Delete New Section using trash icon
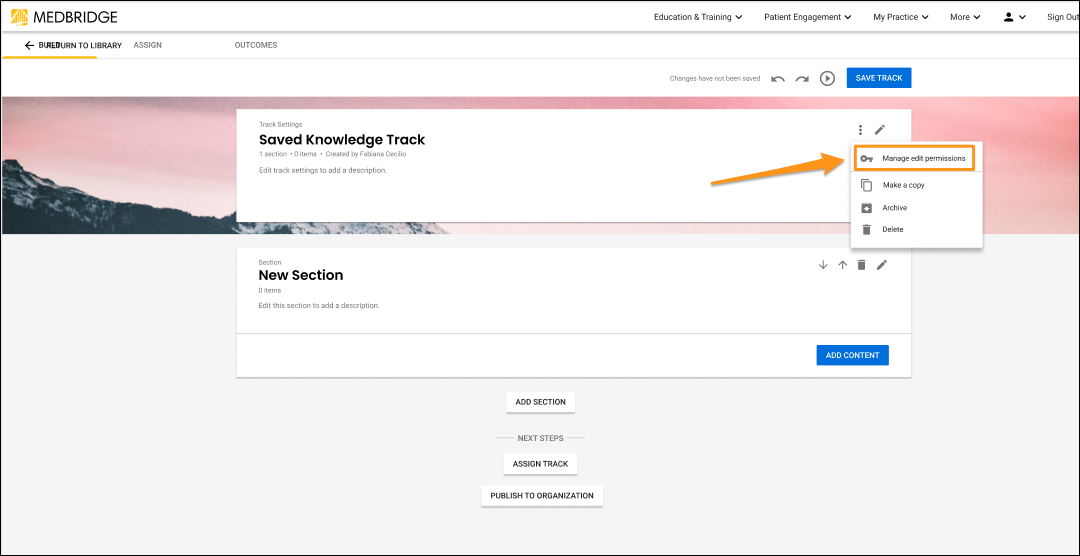1080x556 pixels. click(861, 265)
